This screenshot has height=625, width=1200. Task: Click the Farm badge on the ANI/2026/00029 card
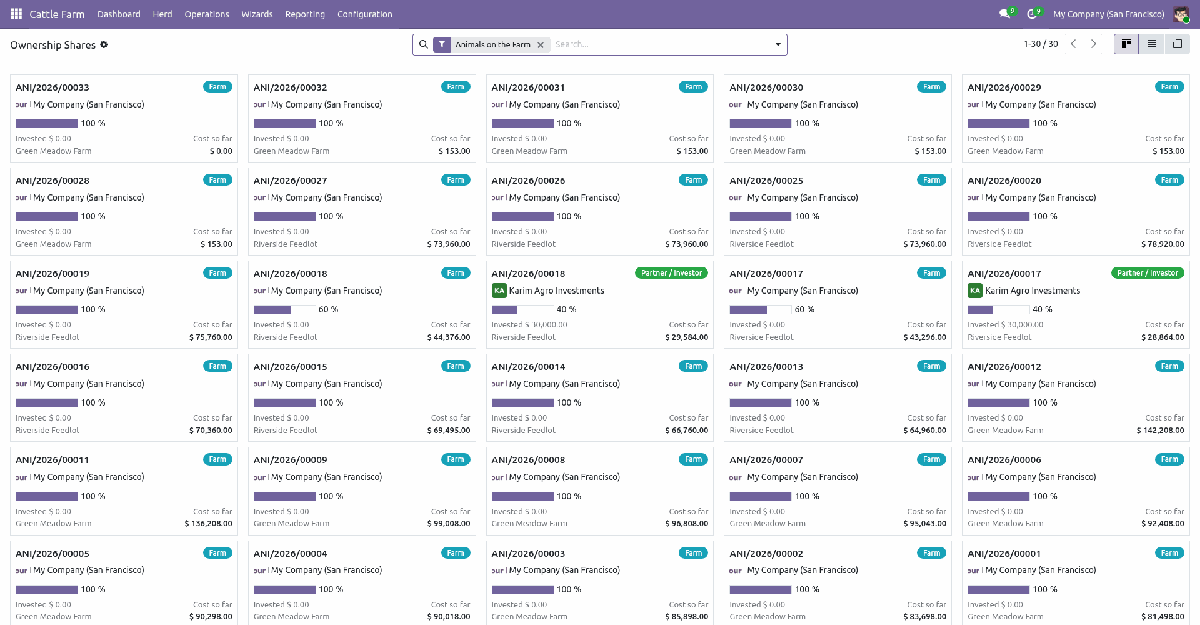click(x=1169, y=87)
